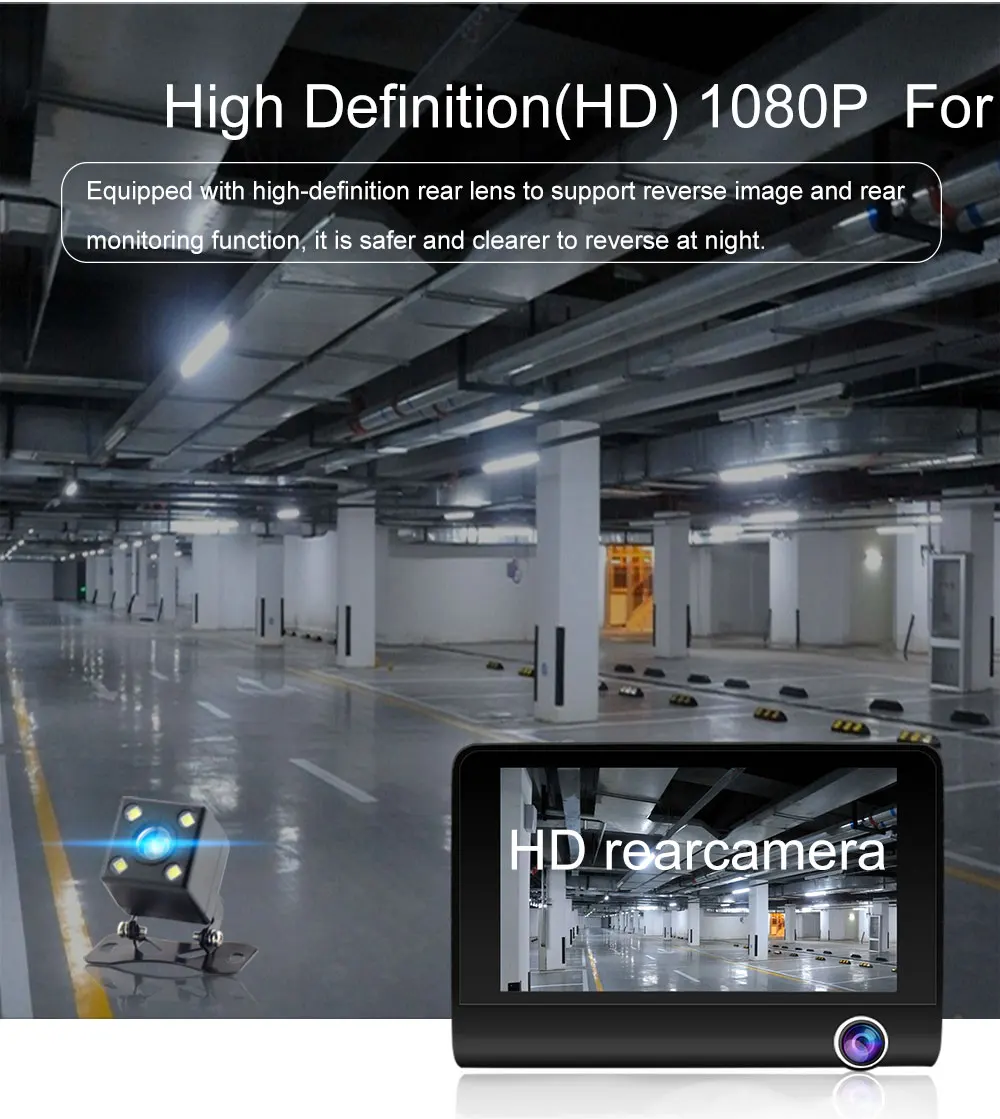Click the dashcam display screen preview
The image size is (1000, 1119).
[x=698, y=879]
